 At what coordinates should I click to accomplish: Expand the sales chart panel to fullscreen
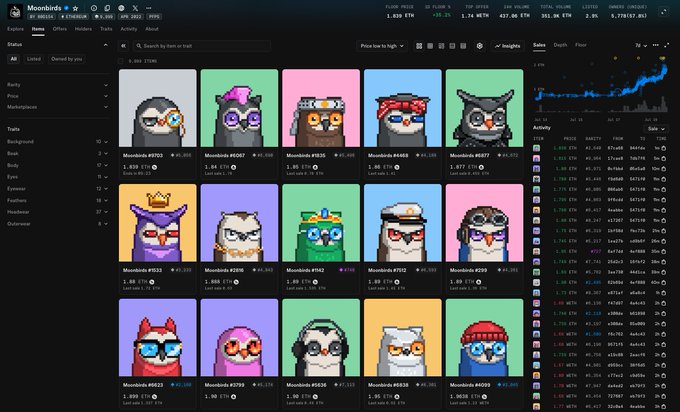[667, 45]
